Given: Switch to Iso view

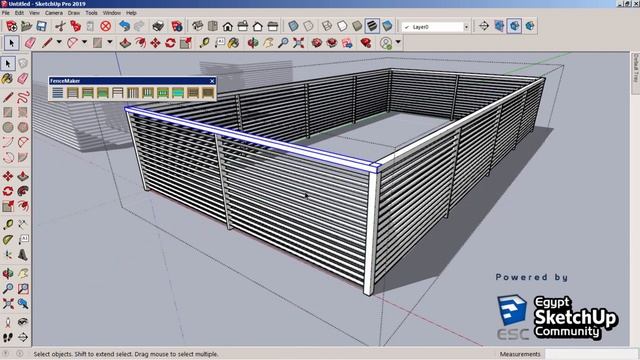Looking at the screenshot, I should [x=198, y=27].
